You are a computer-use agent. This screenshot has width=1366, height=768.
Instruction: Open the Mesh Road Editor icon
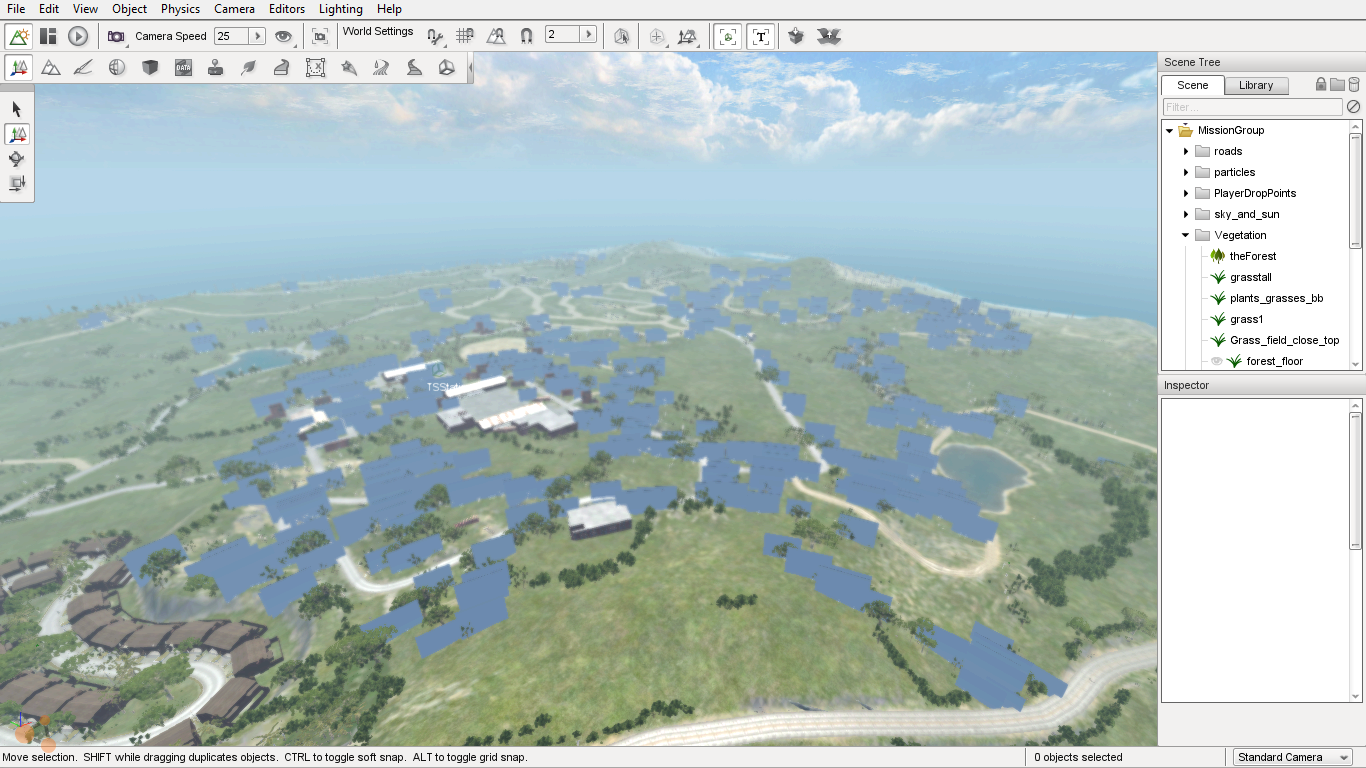pyautogui.click(x=282, y=68)
